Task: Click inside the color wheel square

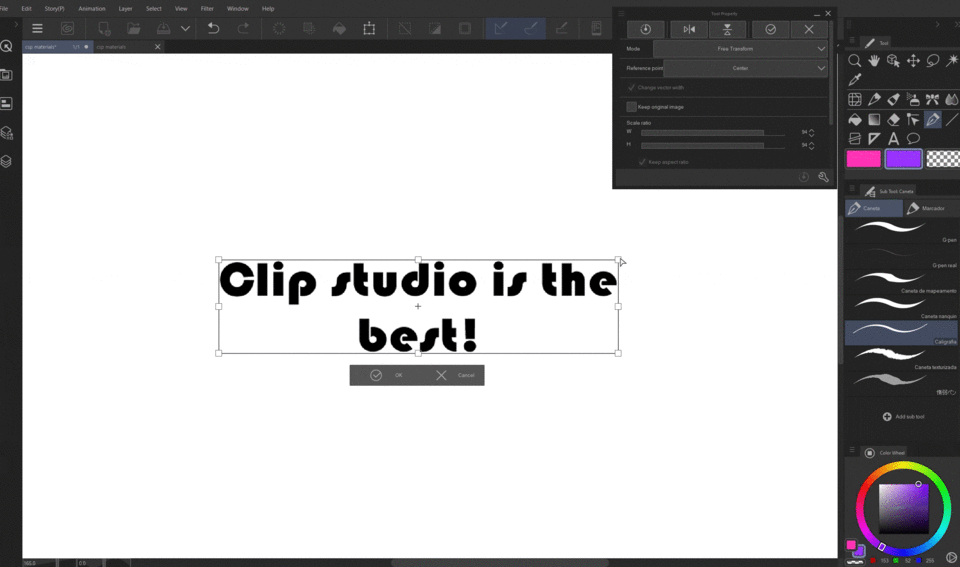Action: click(x=904, y=509)
